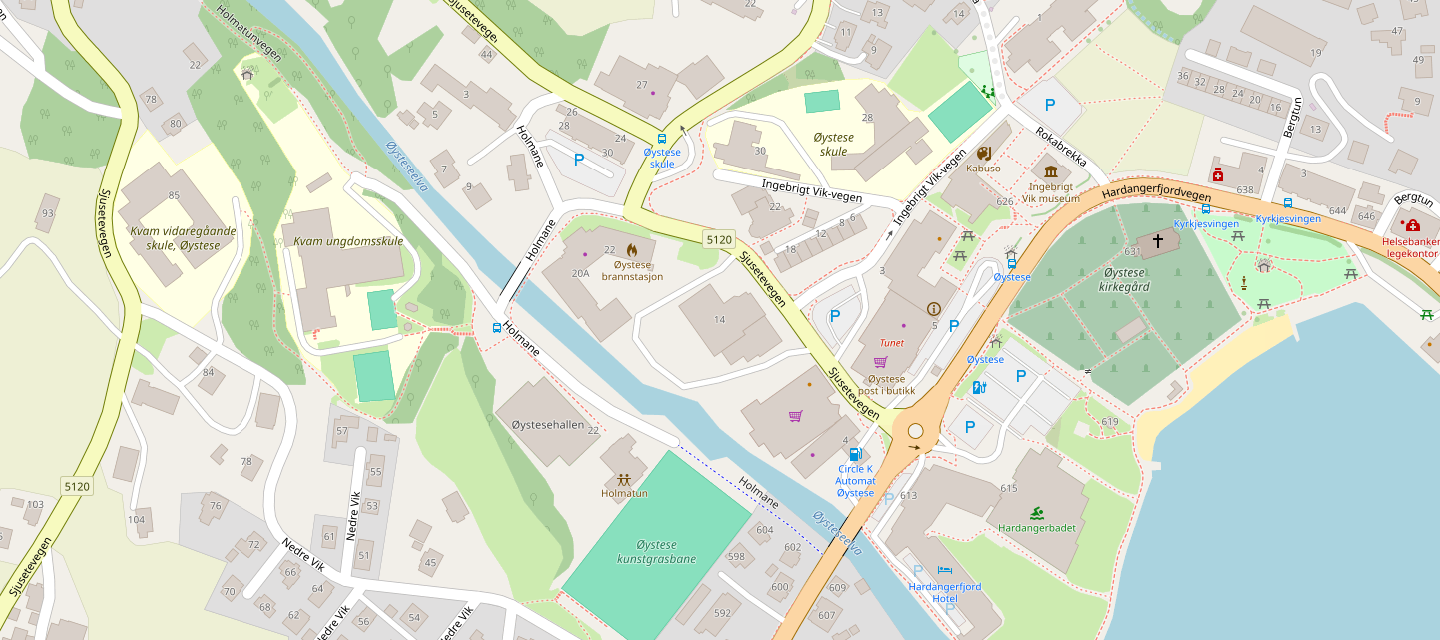Click the fire station flame icon
1440x640 pixels.
click(x=632, y=249)
